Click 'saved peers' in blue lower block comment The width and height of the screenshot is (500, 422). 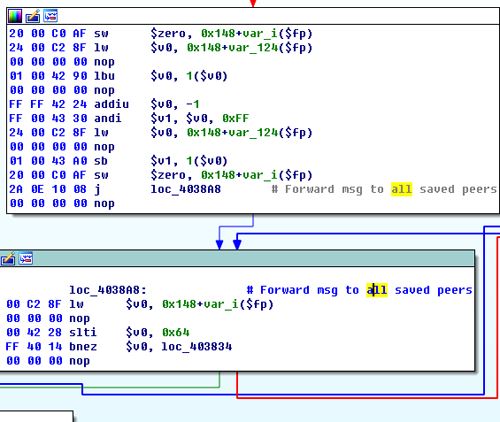click(433, 290)
